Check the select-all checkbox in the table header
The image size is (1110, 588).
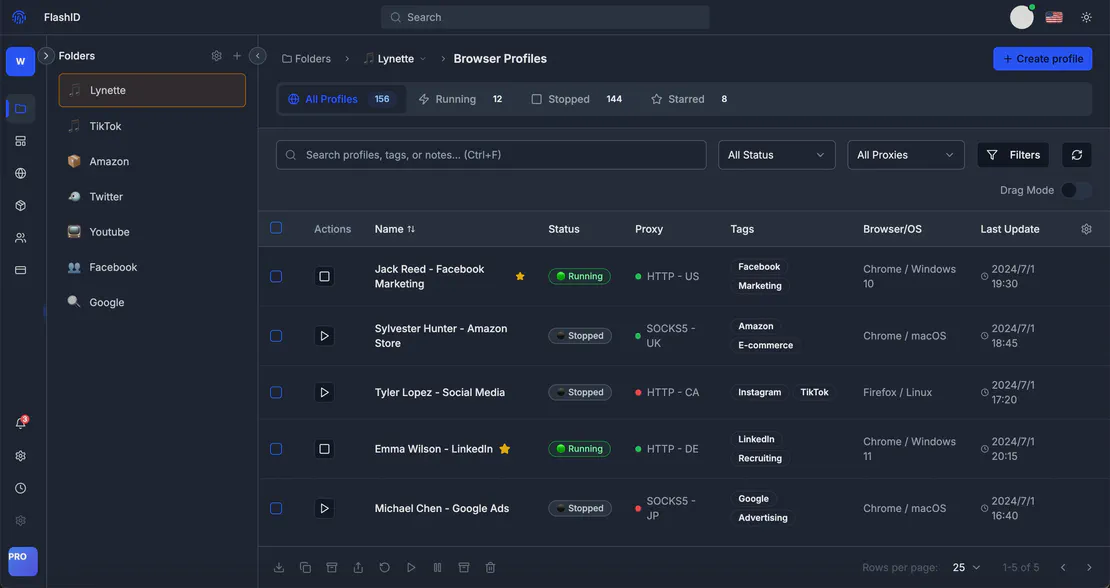[x=276, y=228]
